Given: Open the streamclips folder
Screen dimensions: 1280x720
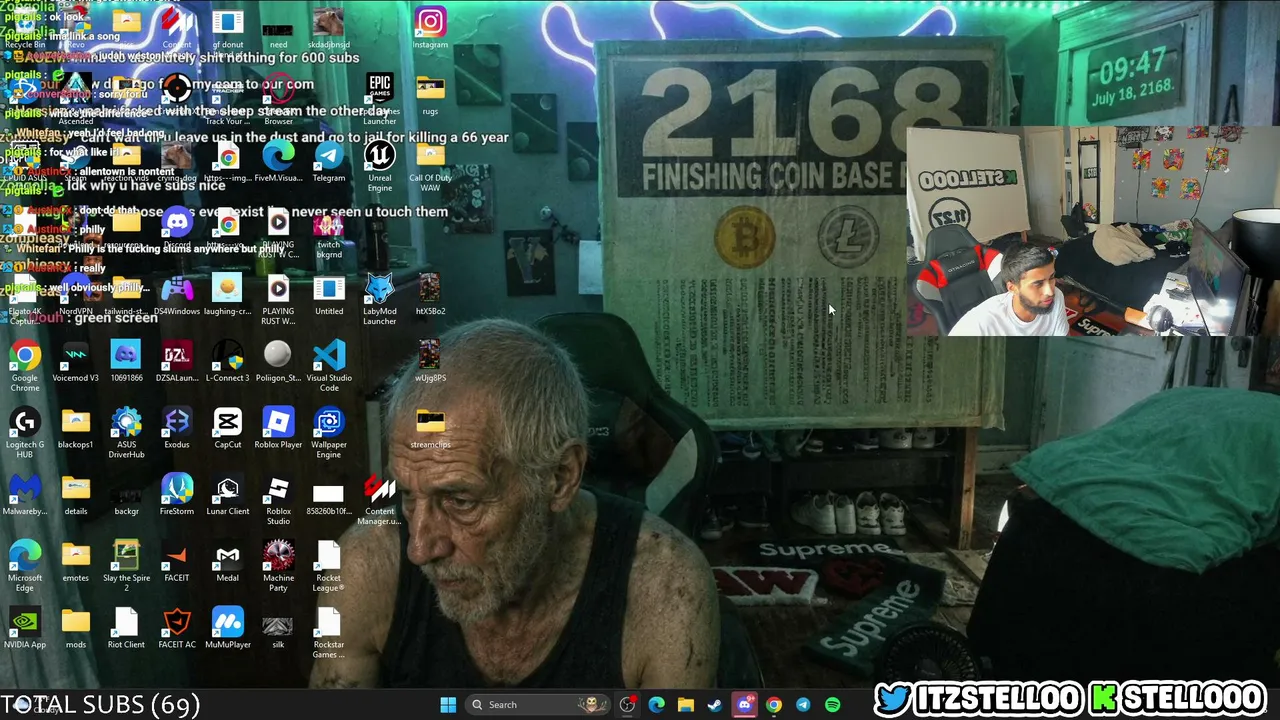Looking at the screenshot, I should (x=430, y=429).
